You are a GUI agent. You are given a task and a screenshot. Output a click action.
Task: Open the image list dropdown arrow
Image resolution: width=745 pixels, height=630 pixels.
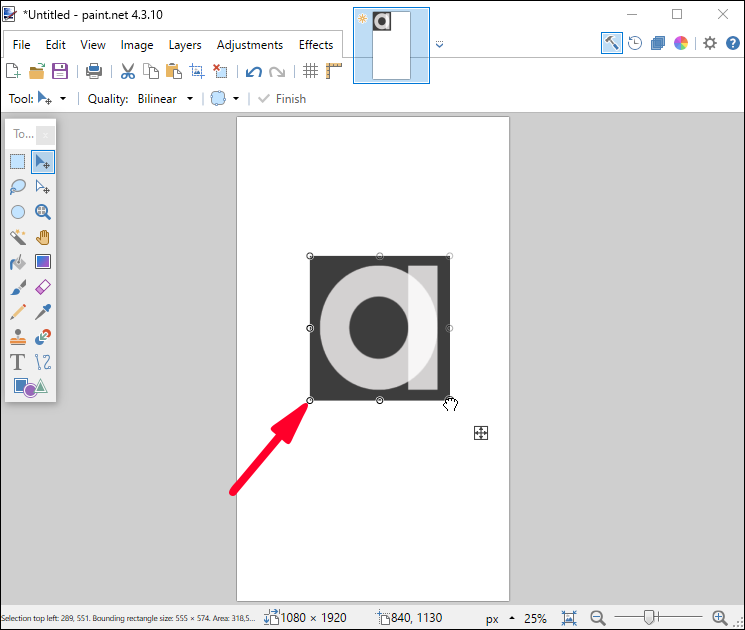pos(439,44)
